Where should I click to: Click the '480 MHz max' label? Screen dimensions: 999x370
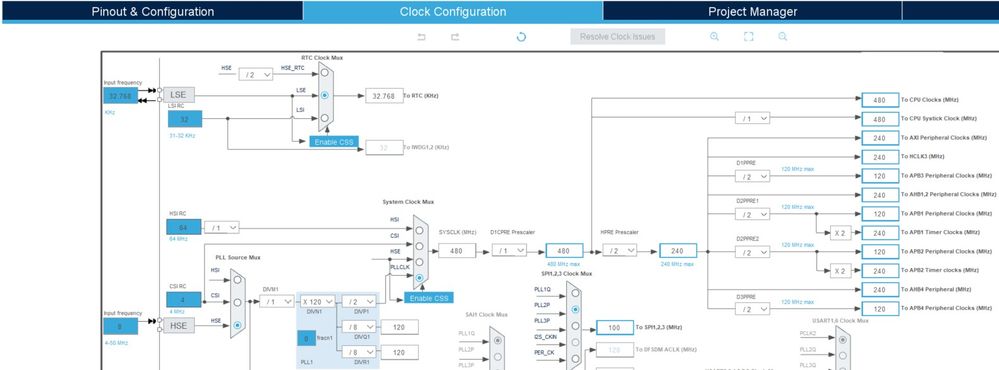563,264
